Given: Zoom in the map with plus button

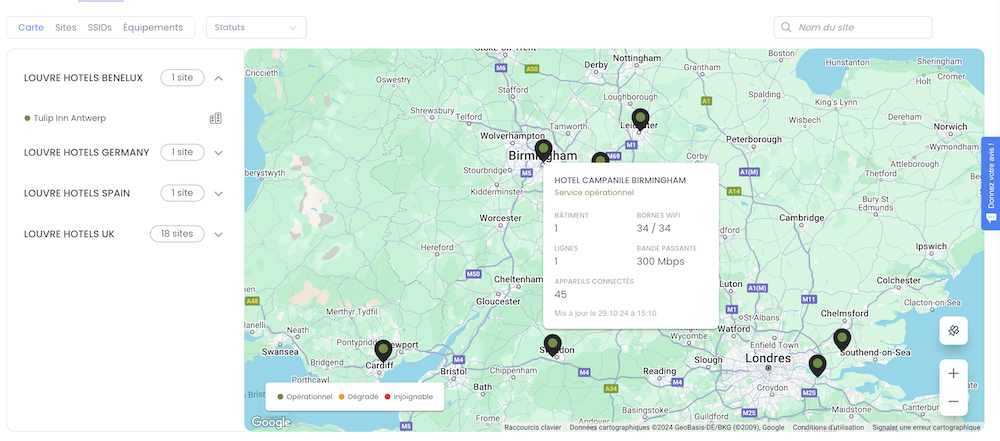Looking at the screenshot, I should [x=953, y=373].
